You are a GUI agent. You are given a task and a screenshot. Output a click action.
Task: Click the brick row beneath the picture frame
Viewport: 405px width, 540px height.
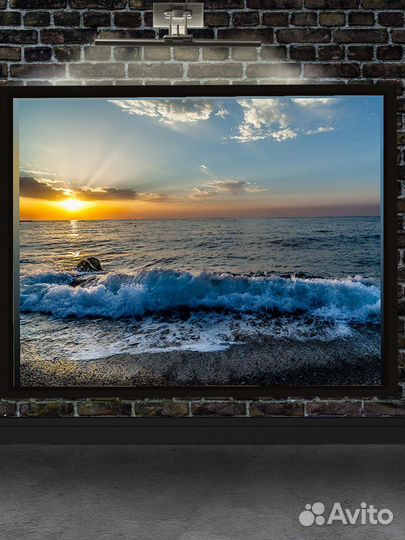coord(202,408)
